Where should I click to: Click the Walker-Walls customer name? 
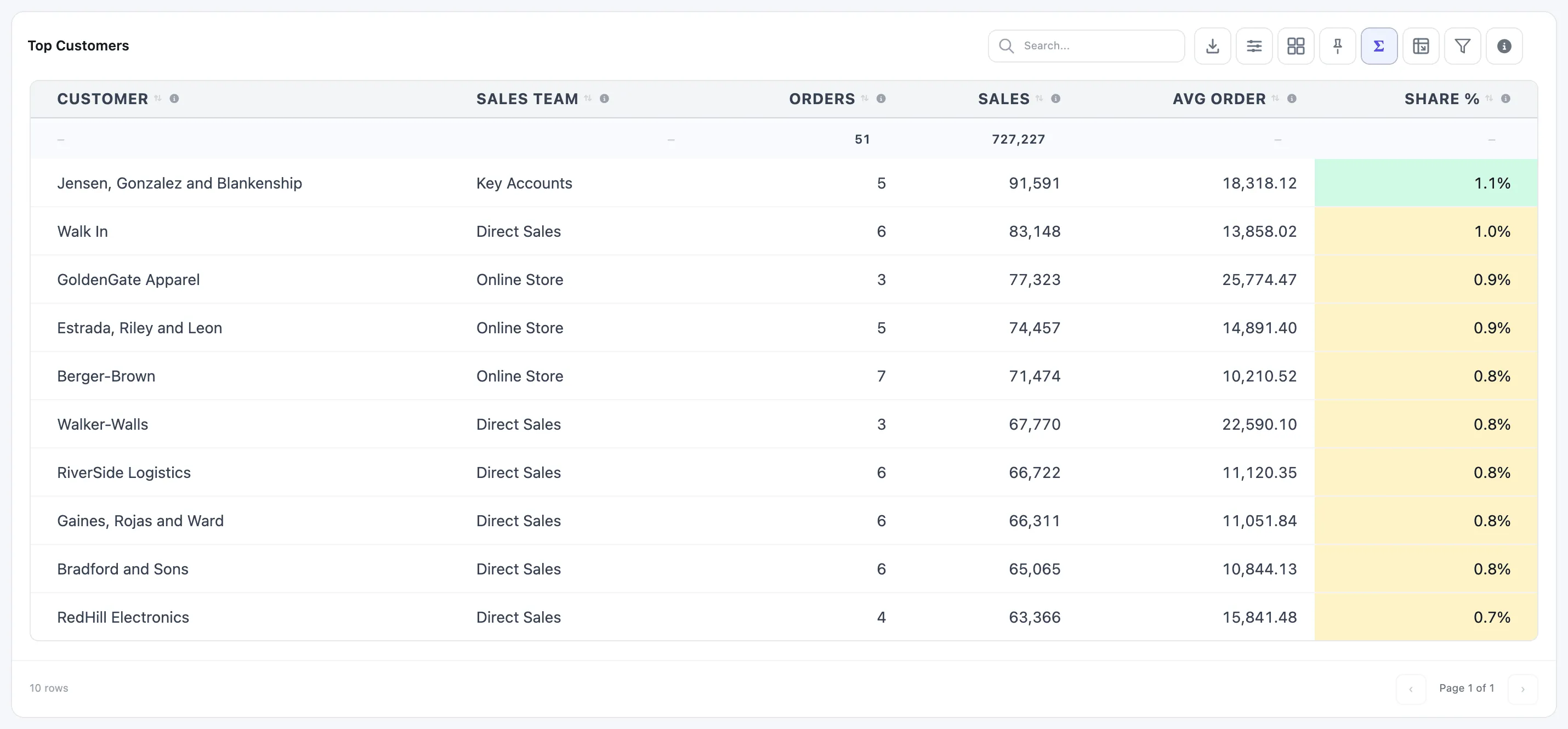tap(103, 424)
